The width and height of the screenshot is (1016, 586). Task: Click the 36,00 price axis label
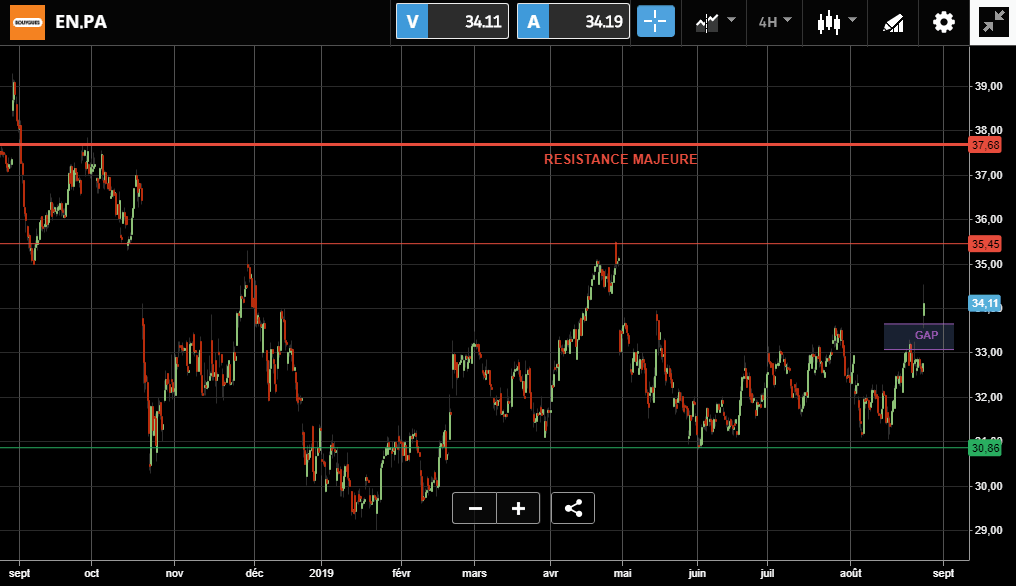pyautogui.click(x=989, y=220)
